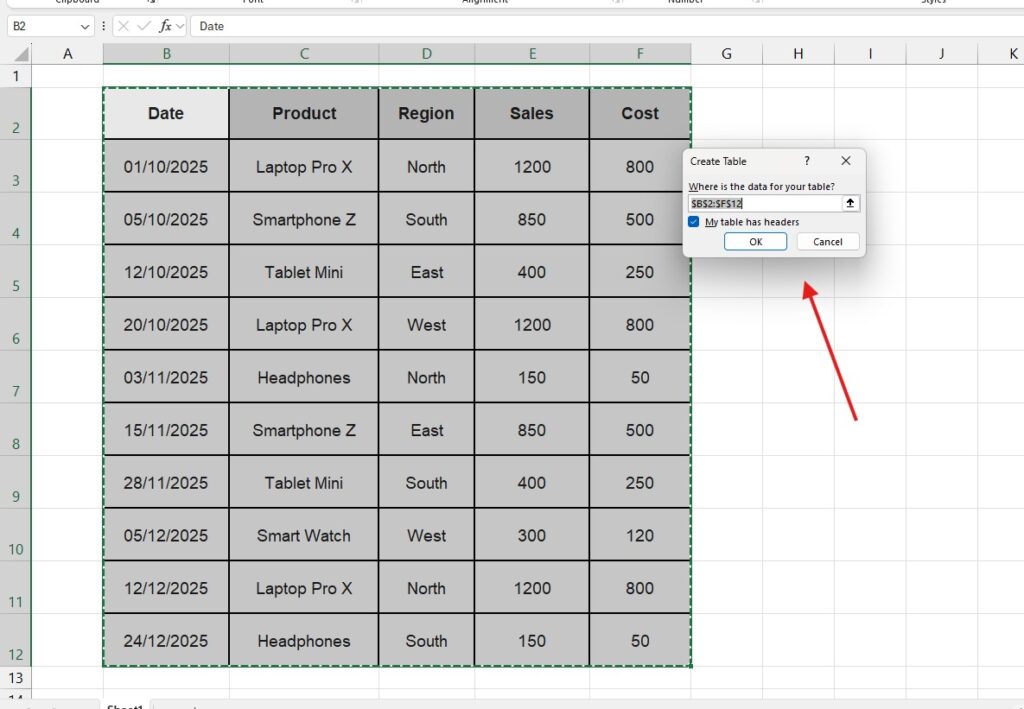
Task: Open the Font group dialog launcher
Action: click(x=355, y=2)
